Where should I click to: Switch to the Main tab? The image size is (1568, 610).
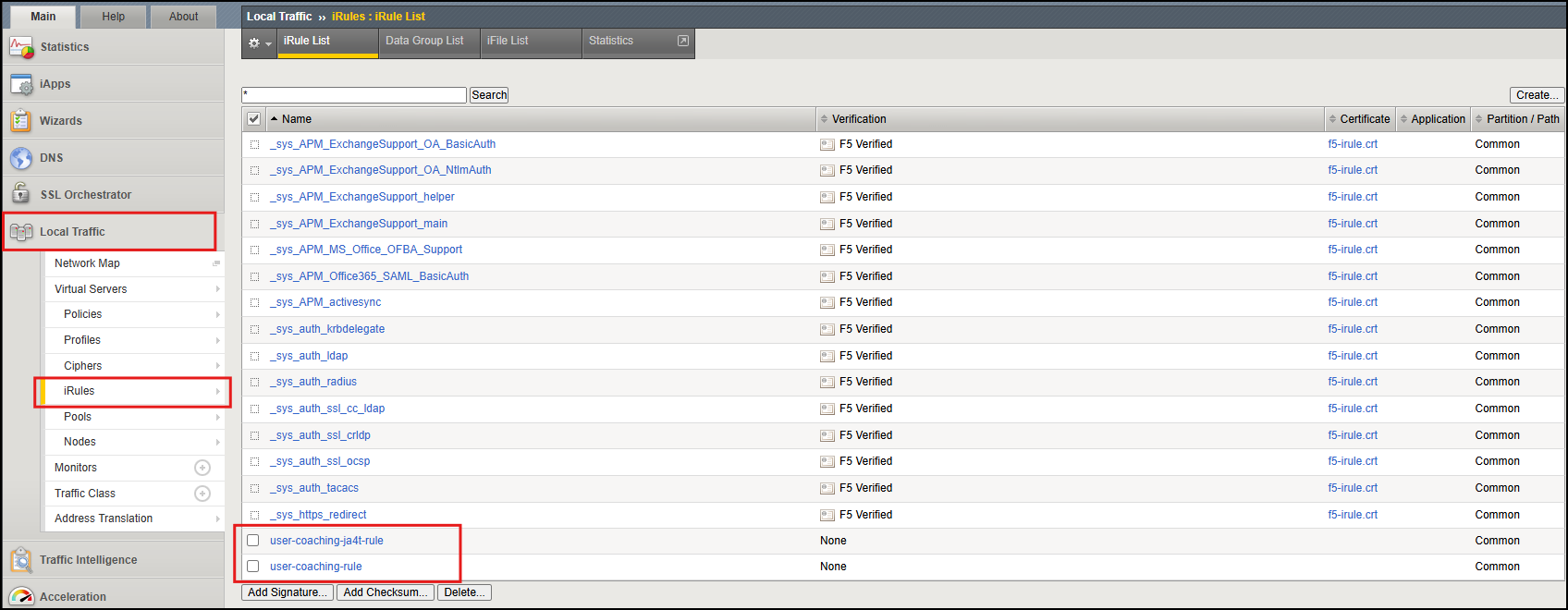[43, 17]
